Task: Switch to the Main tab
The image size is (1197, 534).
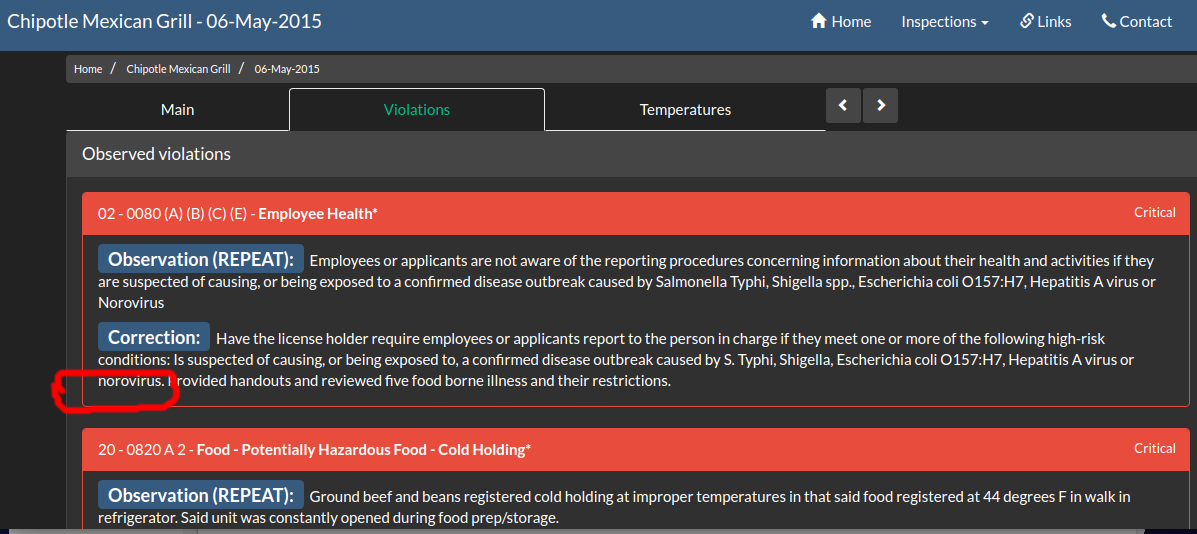Action: tap(177, 110)
